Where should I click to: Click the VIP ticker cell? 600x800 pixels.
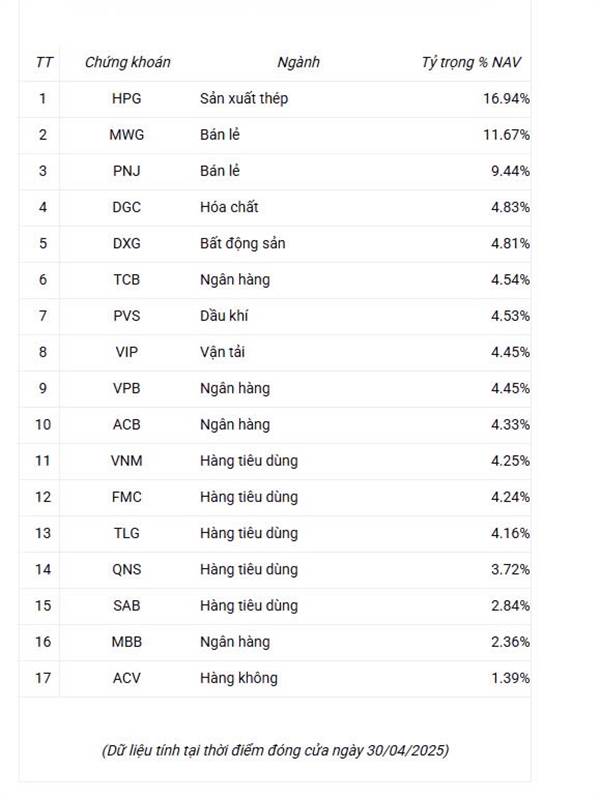coord(127,352)
